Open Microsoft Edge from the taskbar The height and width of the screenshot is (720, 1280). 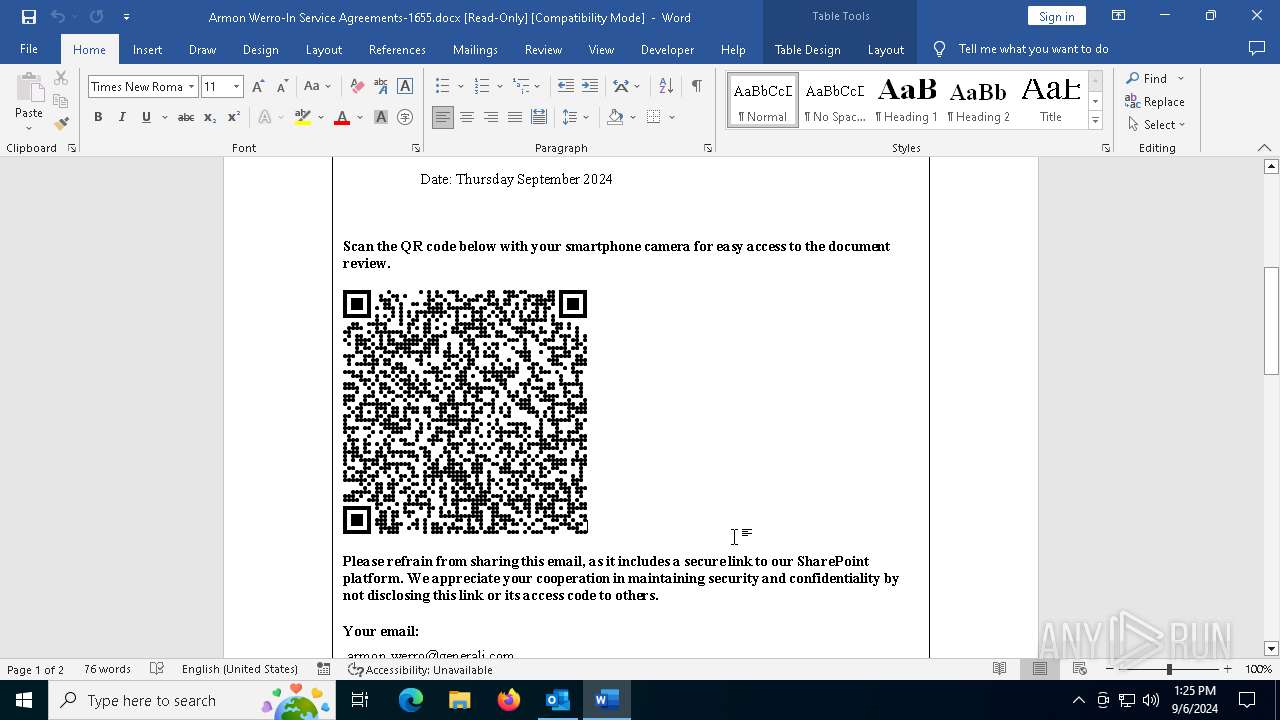tap(411, 700)
